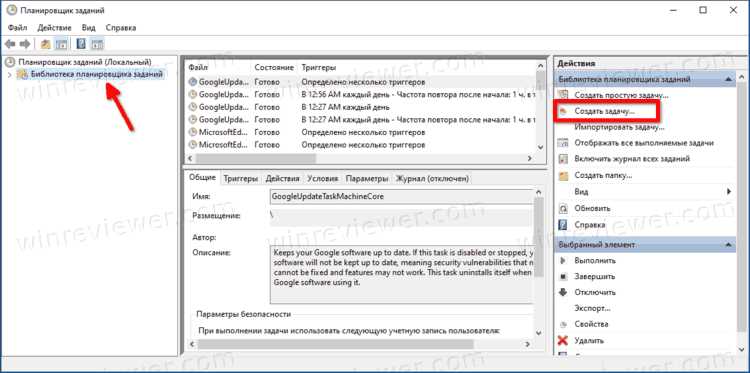
Task: Switch to the Параметры tab
Action: [x=367, y=178]
